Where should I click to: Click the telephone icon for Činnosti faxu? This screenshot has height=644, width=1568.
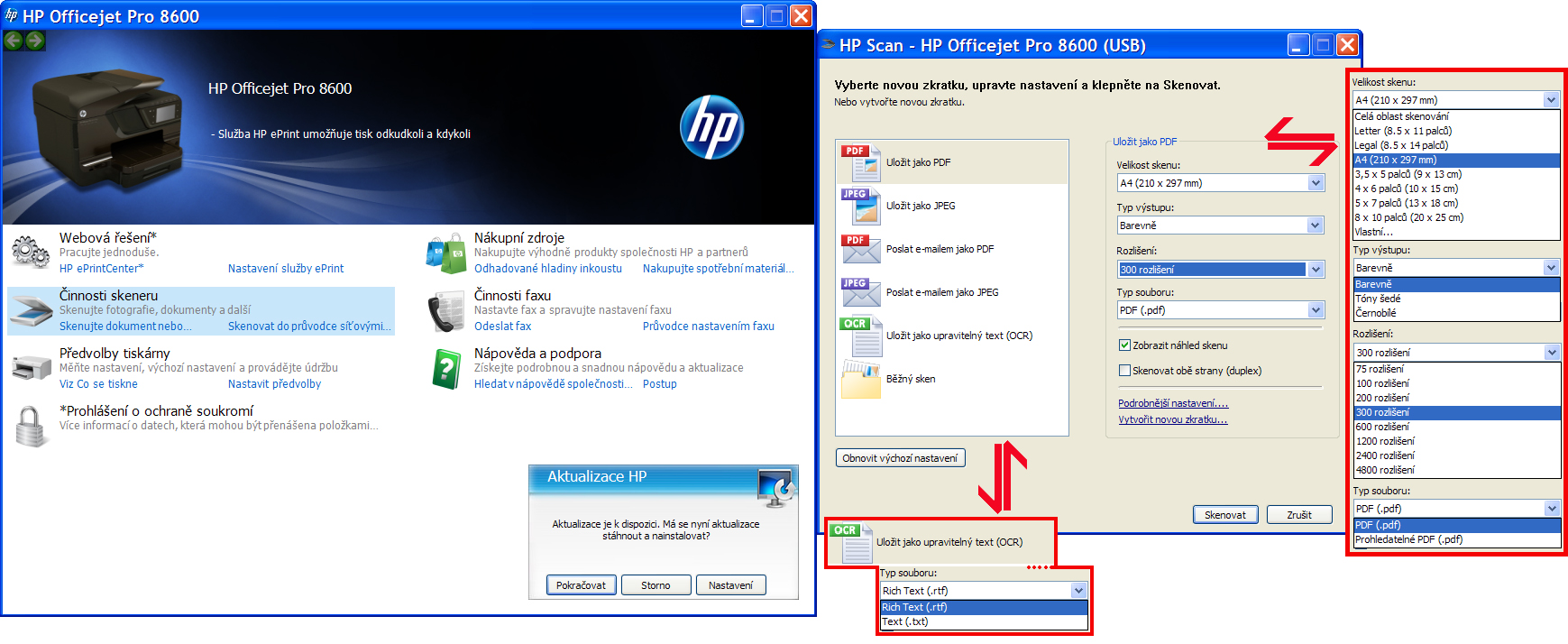(446, 311)
